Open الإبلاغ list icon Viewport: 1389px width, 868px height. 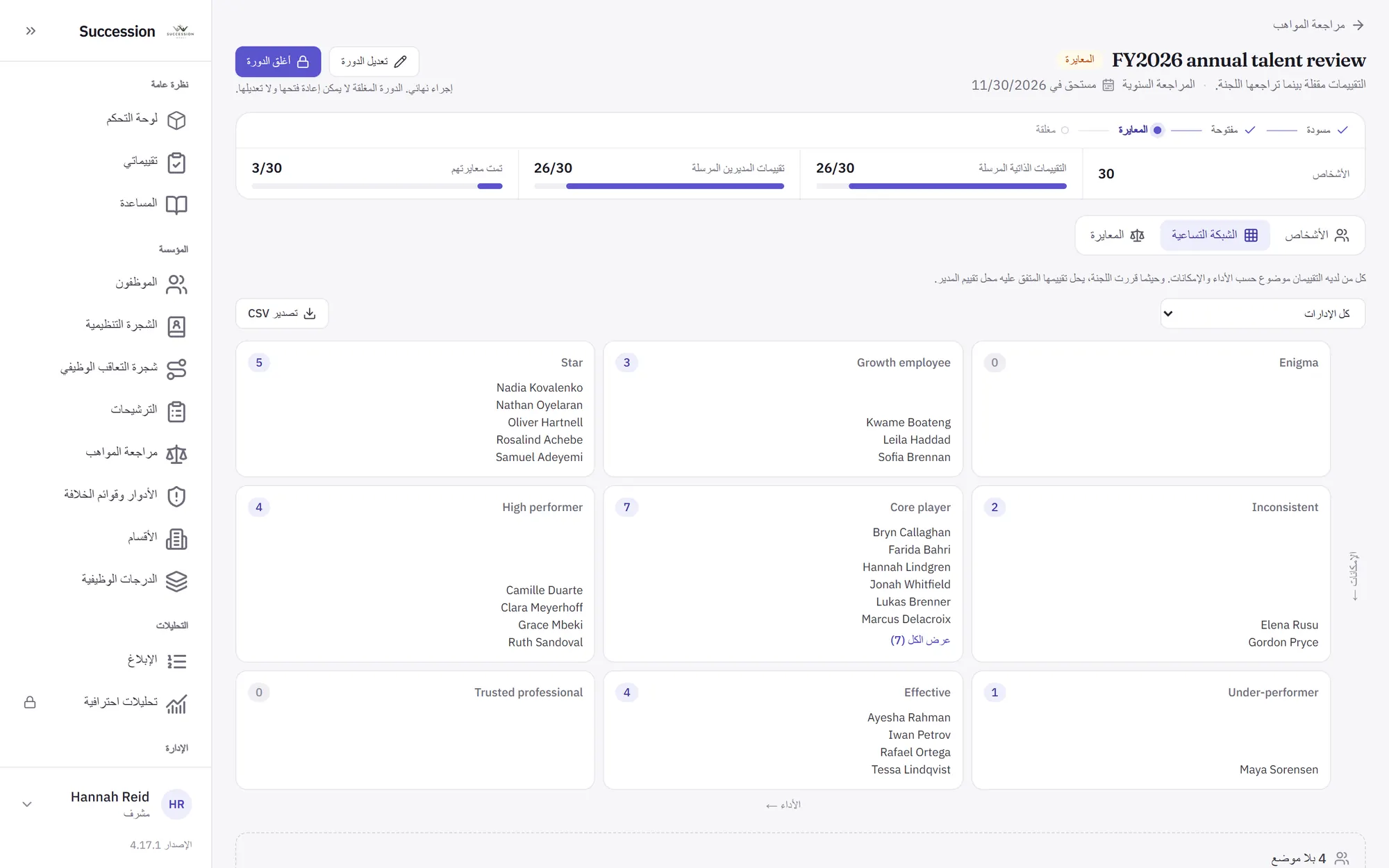(x=176, y=661)
